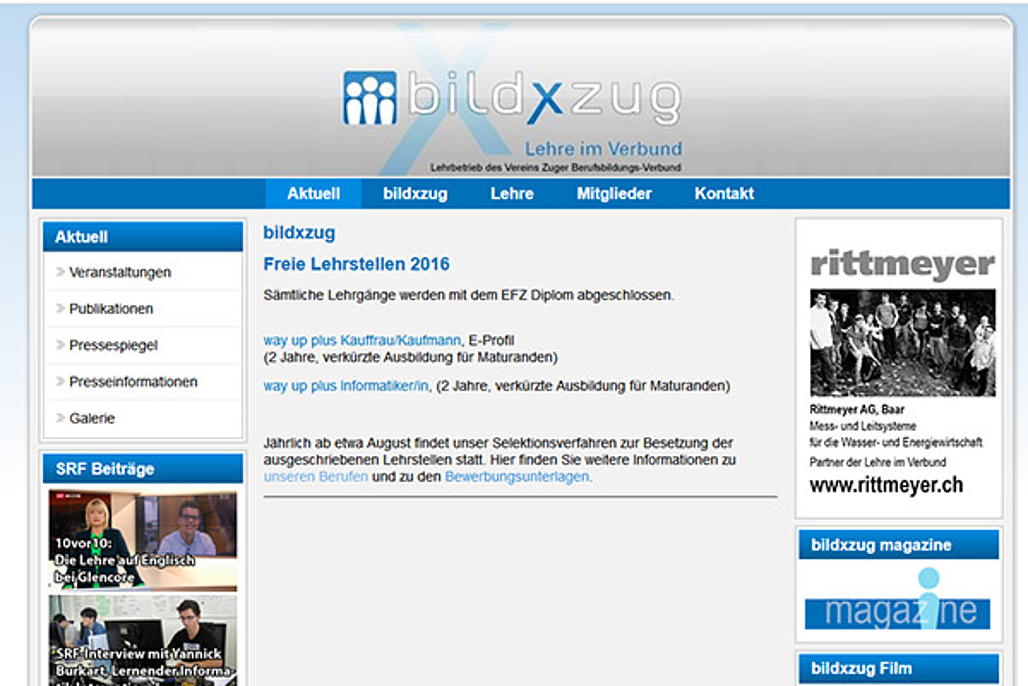Follow the unseren Berufen link
1028x686 pixels.
pyautogui.click(x=315, y=477)
